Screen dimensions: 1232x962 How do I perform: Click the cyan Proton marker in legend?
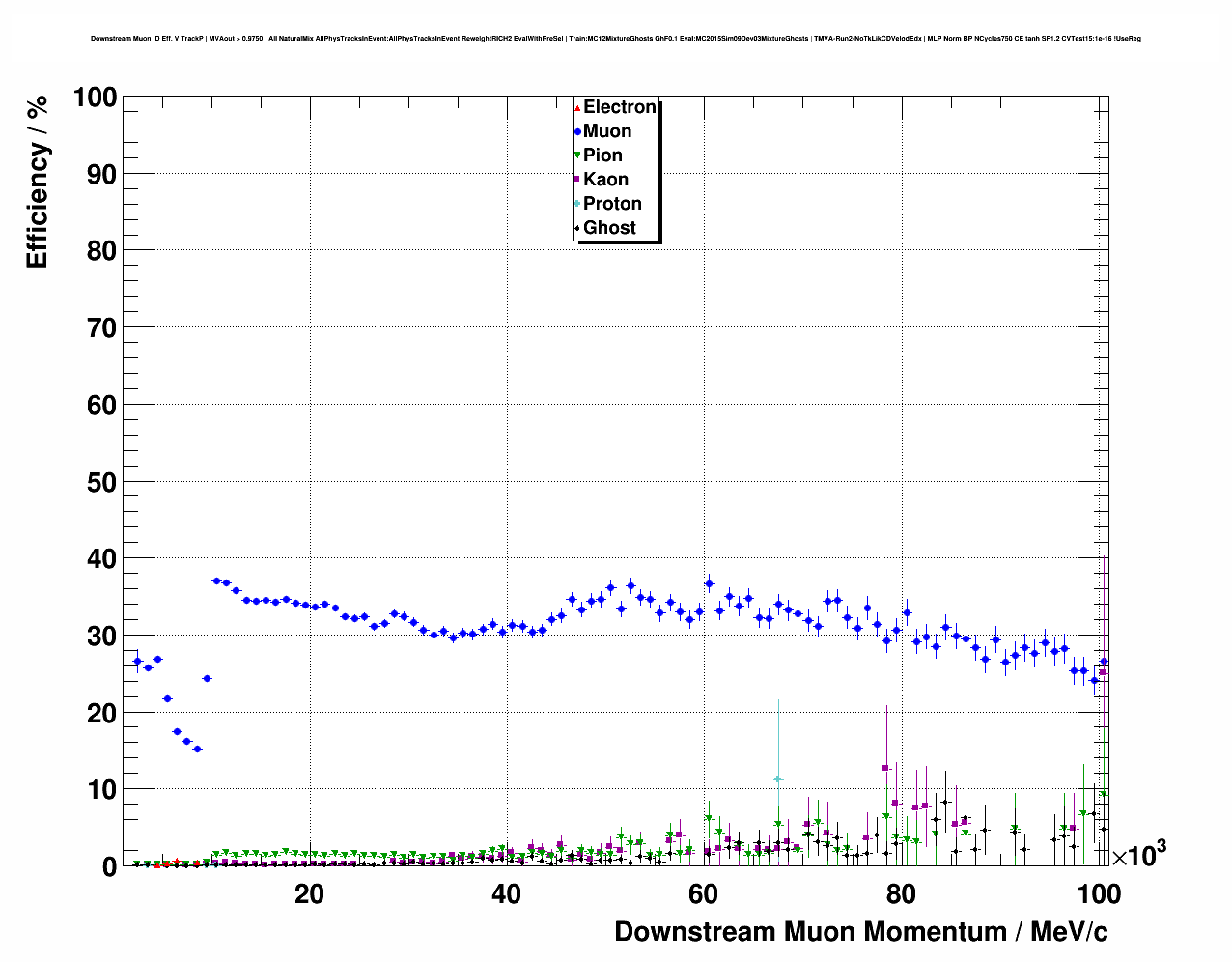577,204
